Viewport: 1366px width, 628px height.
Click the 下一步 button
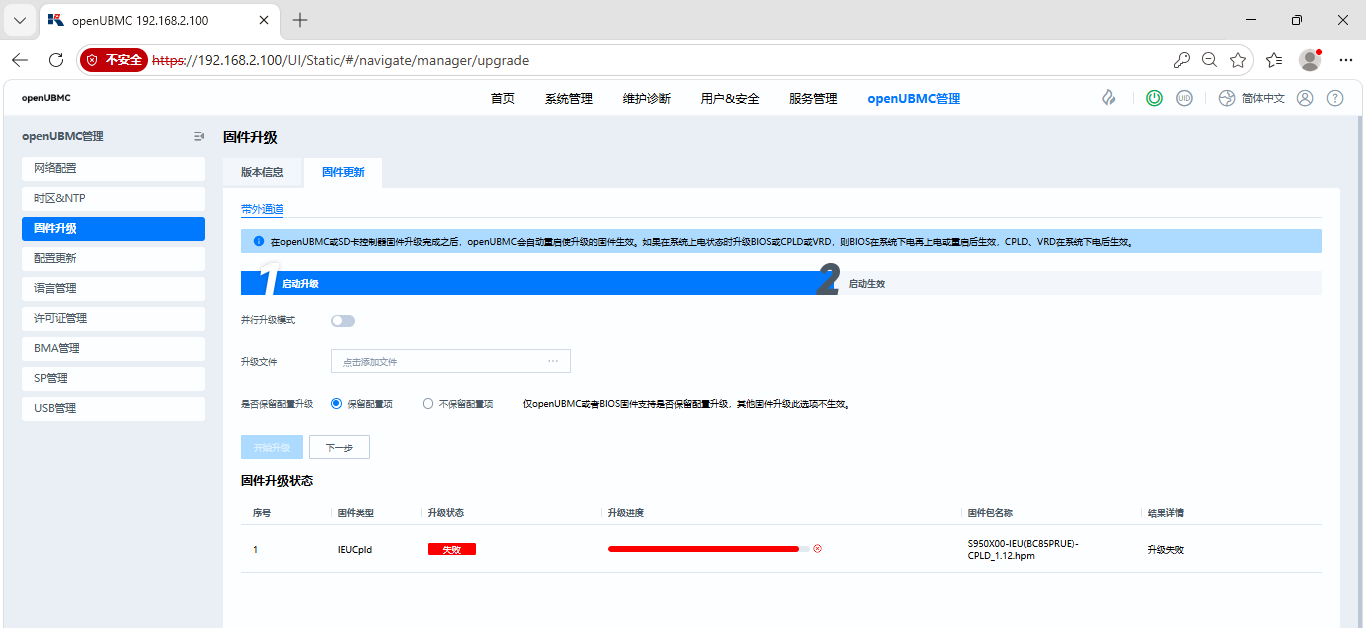click(x=339, y=448)
